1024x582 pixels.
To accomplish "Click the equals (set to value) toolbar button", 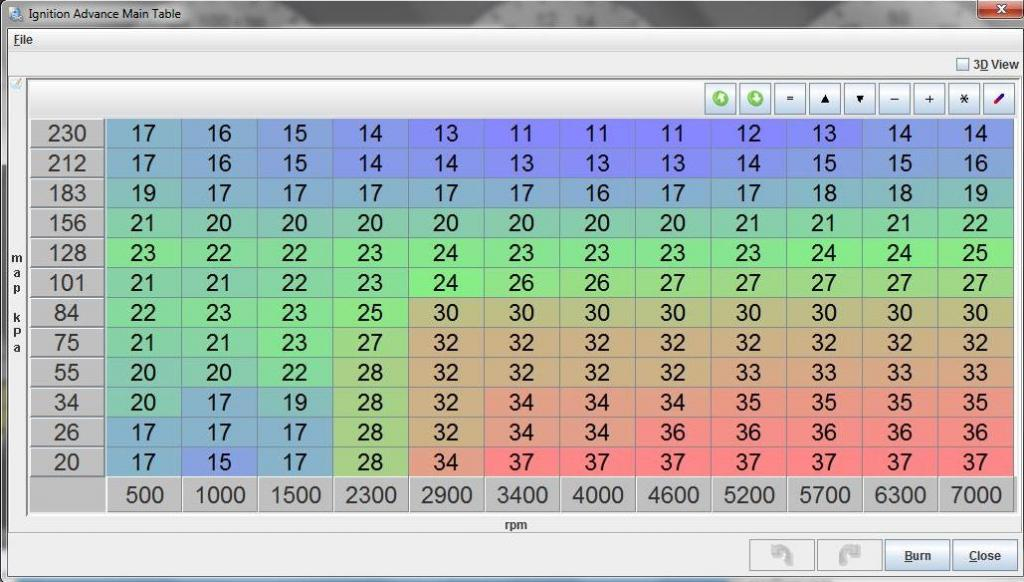I will pyautogui.click(x=790, y=99).
